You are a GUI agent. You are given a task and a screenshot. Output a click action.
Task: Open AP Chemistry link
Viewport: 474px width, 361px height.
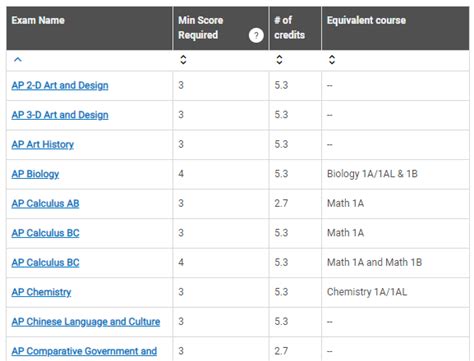41,292
